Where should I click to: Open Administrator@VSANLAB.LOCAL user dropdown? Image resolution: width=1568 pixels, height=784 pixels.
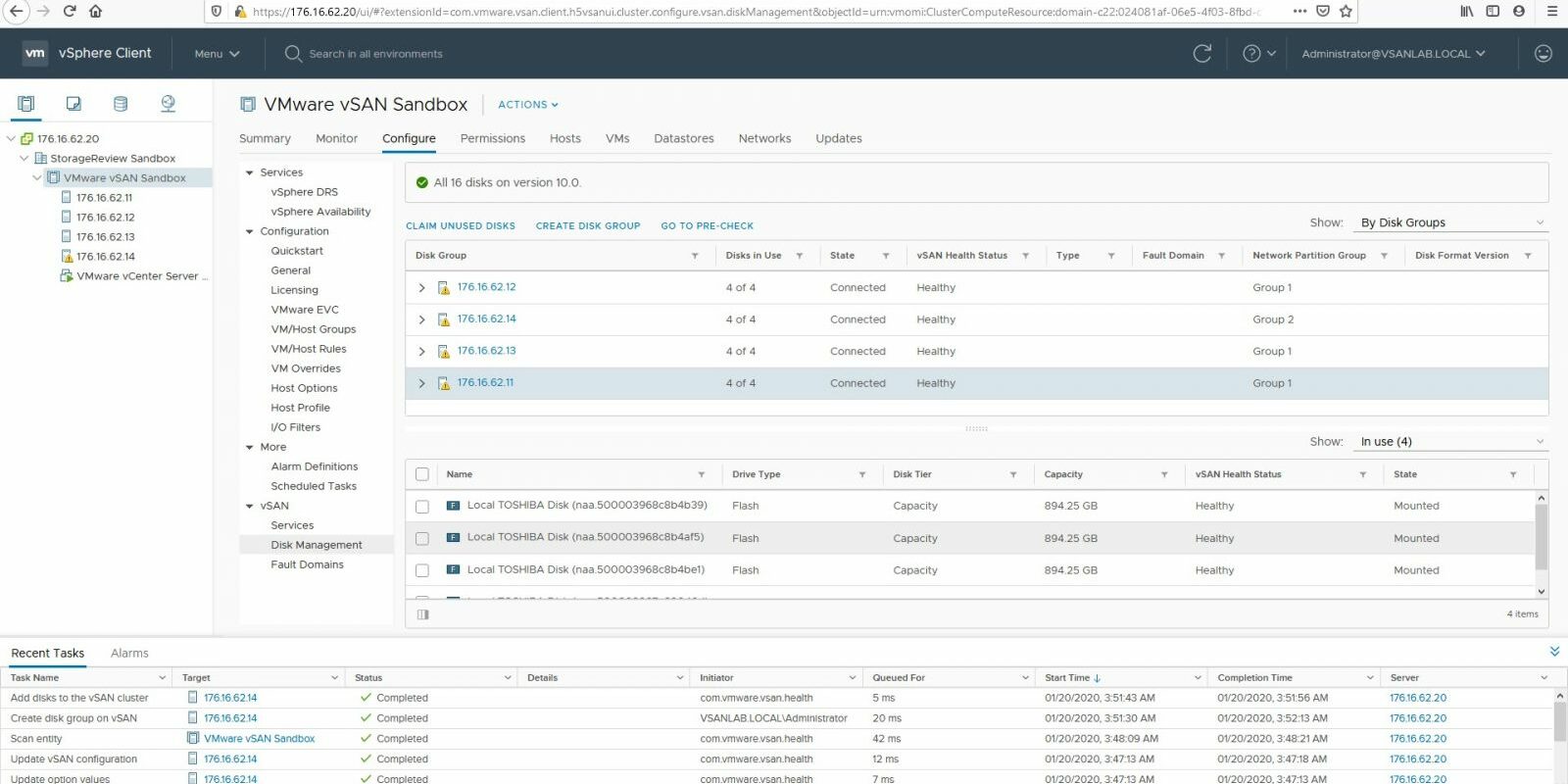pyautogui.click(x=1394, y=54)
